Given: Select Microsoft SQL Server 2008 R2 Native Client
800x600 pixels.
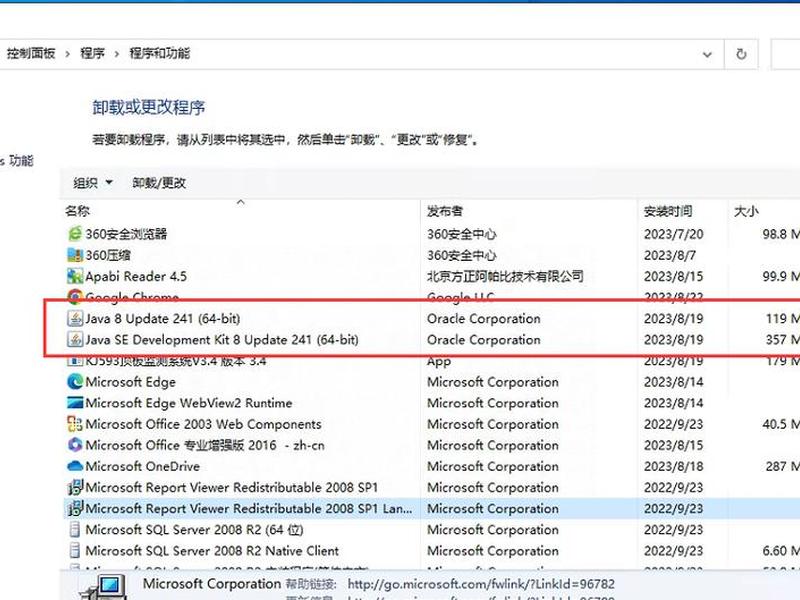Looking at the screenshot, I should pos(432,551).
